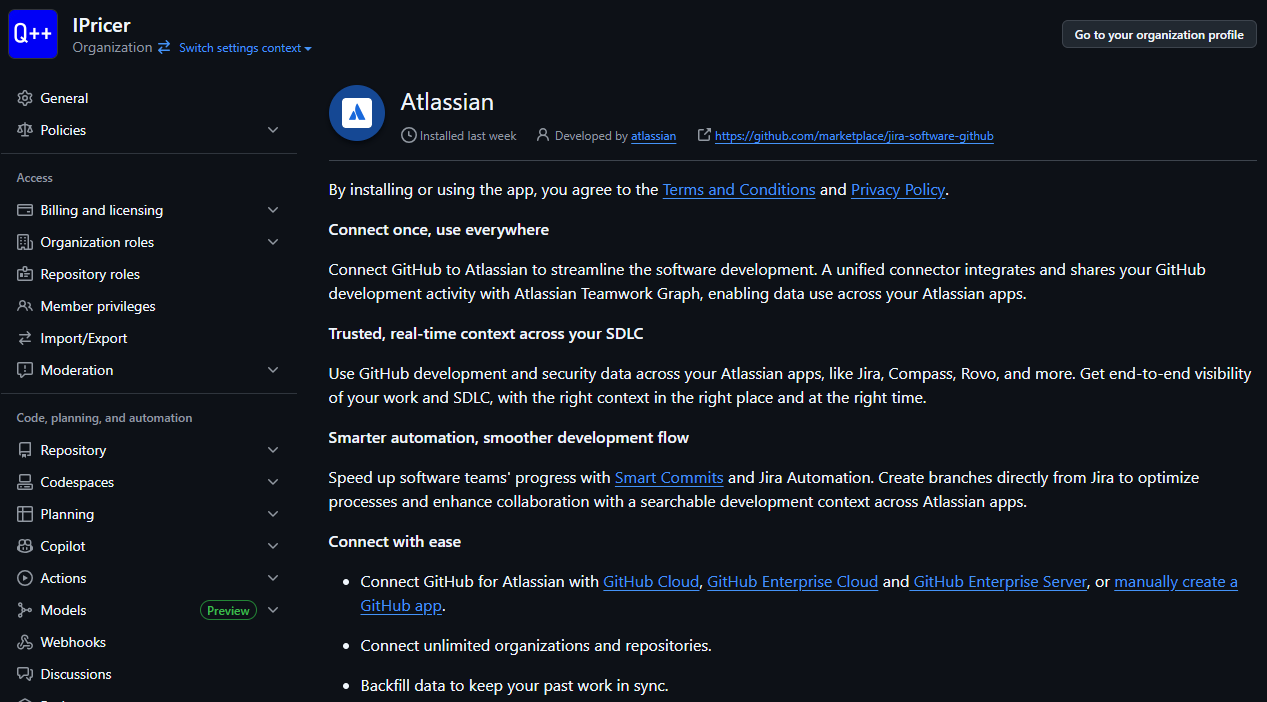The height and width of the screenshot is (702, 1267).
Task: Click the switch arrows icon beside Organization
Action: tap(164, 47)
